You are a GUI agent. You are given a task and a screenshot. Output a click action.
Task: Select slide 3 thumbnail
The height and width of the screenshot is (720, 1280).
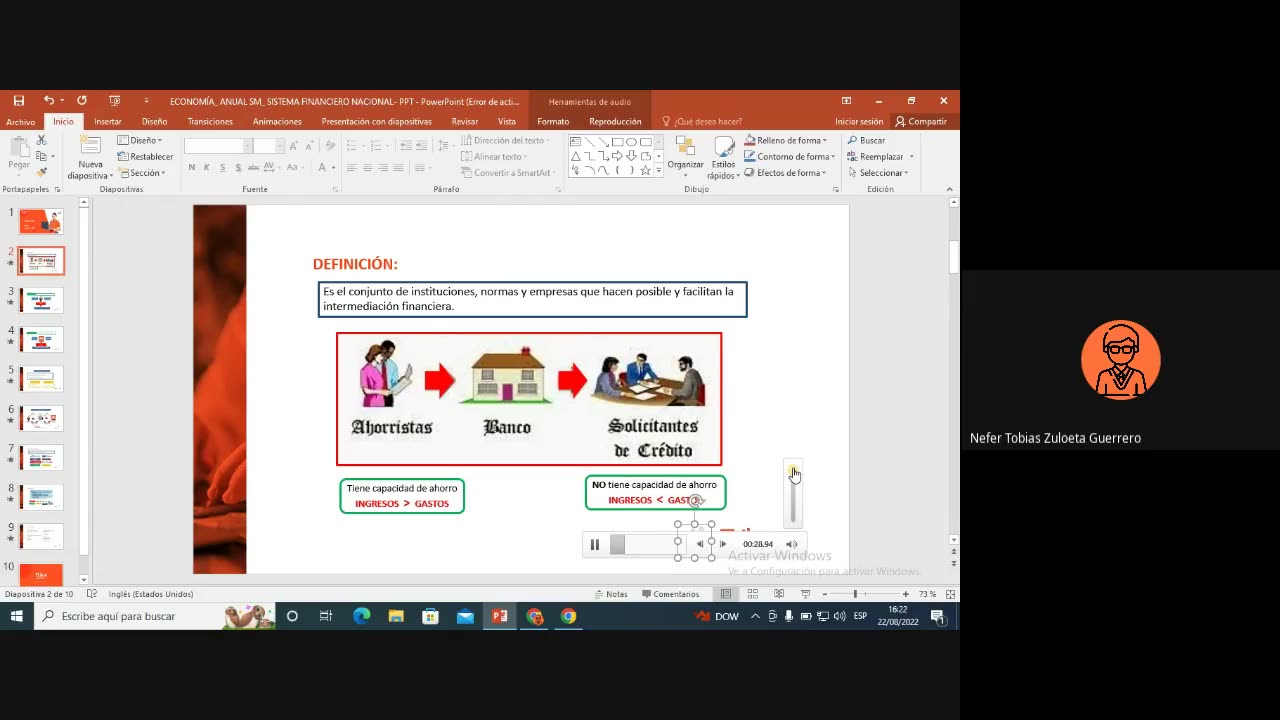41,300
